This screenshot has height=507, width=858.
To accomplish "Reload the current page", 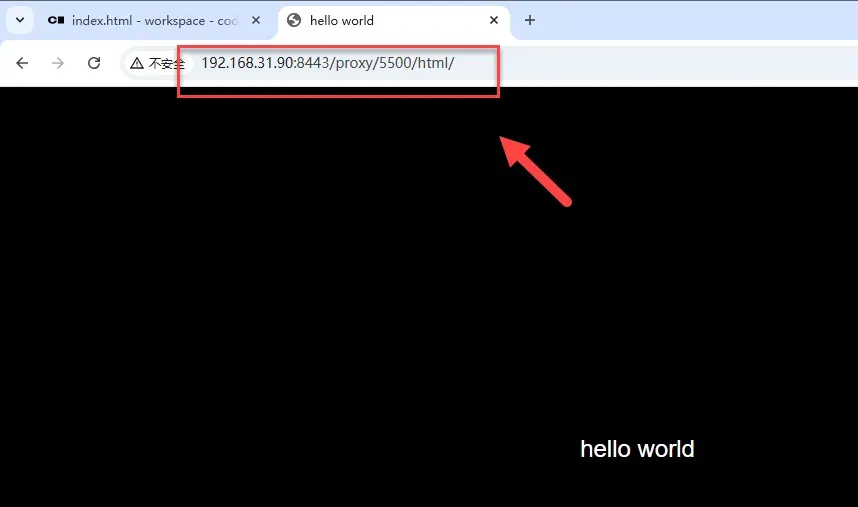I will coord(94,63).
